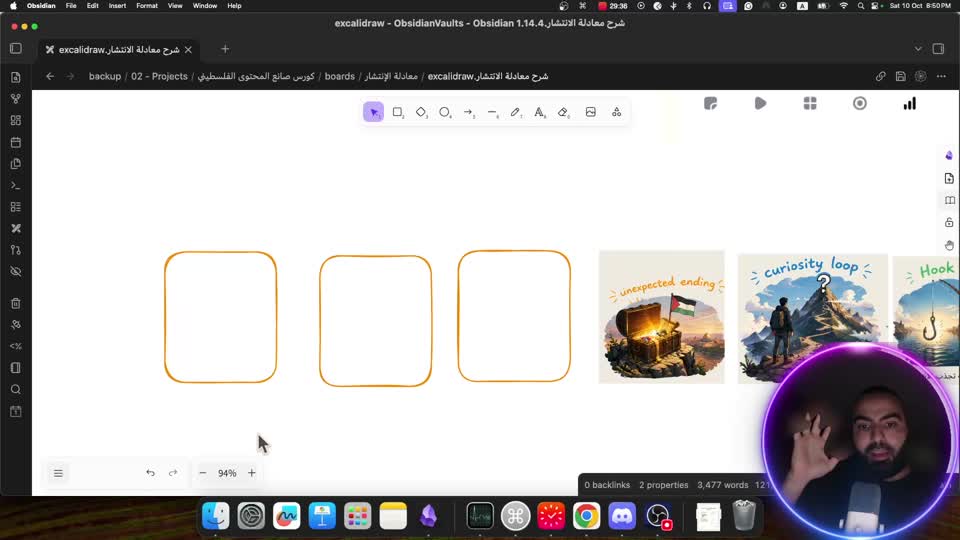
Task: Redo the canvas action
Action: coord(173,473)
